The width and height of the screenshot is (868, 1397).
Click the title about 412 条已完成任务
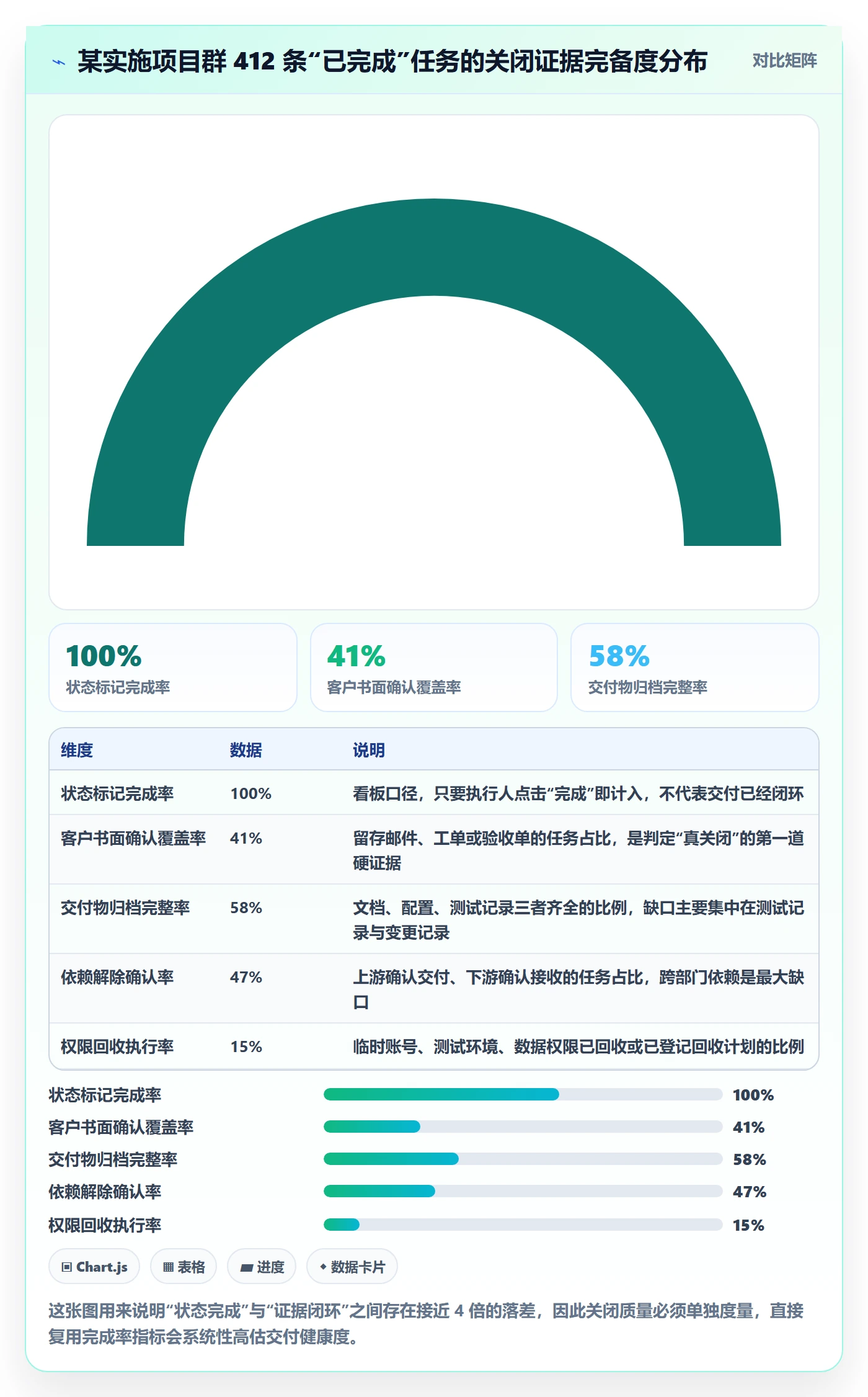(x=392, y=61)
